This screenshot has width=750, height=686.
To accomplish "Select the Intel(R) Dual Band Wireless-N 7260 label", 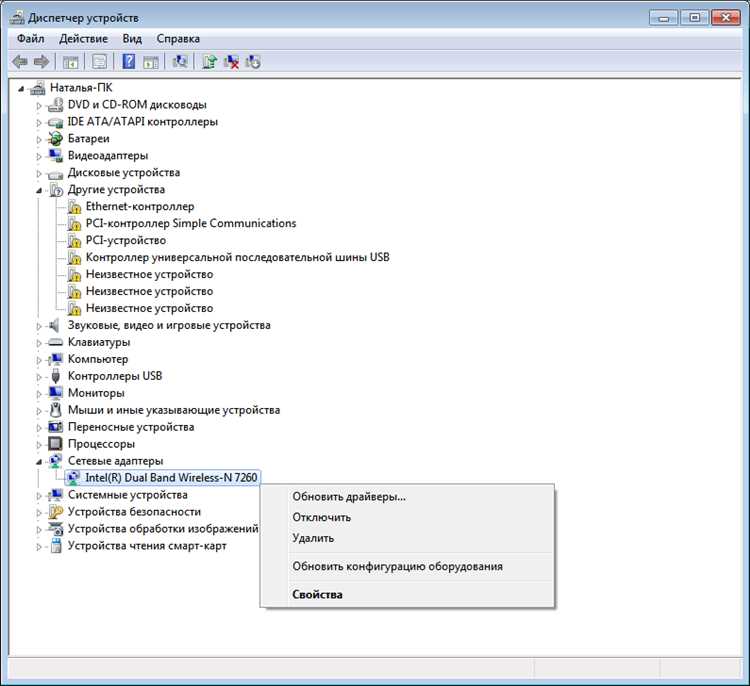I will coord(171,477).
